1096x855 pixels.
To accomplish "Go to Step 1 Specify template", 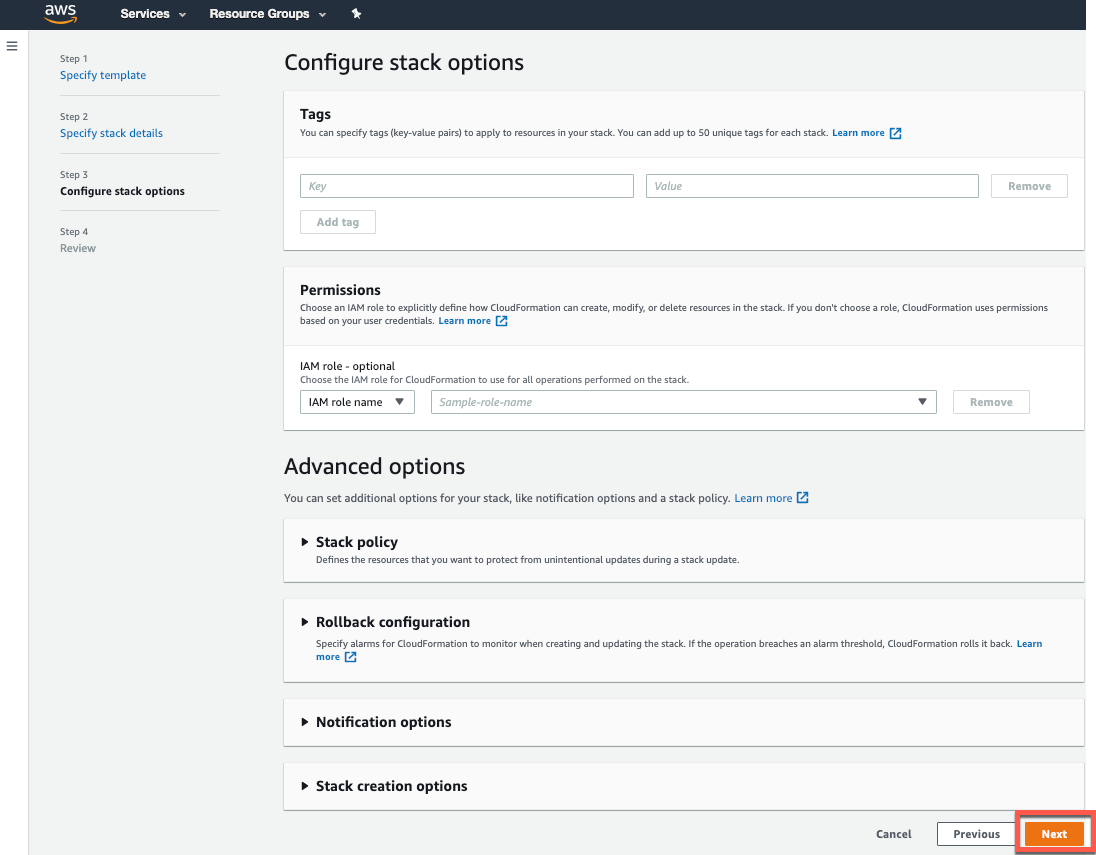I will coord(103,75).
